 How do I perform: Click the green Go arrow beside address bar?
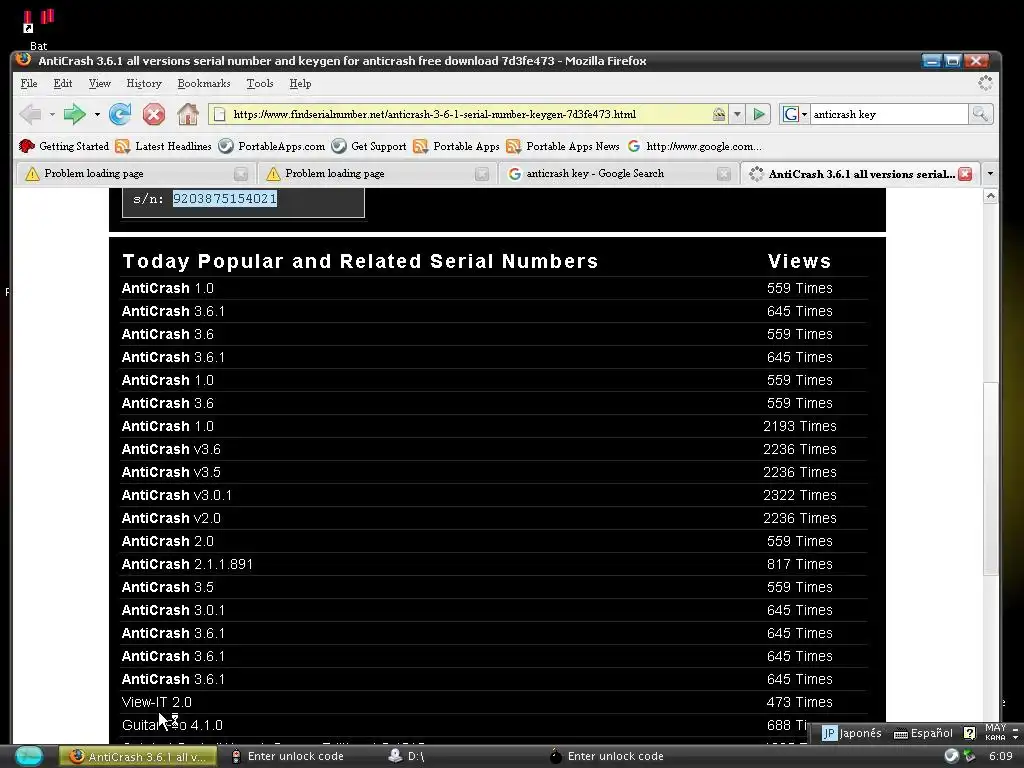click(x=759, y=114)
